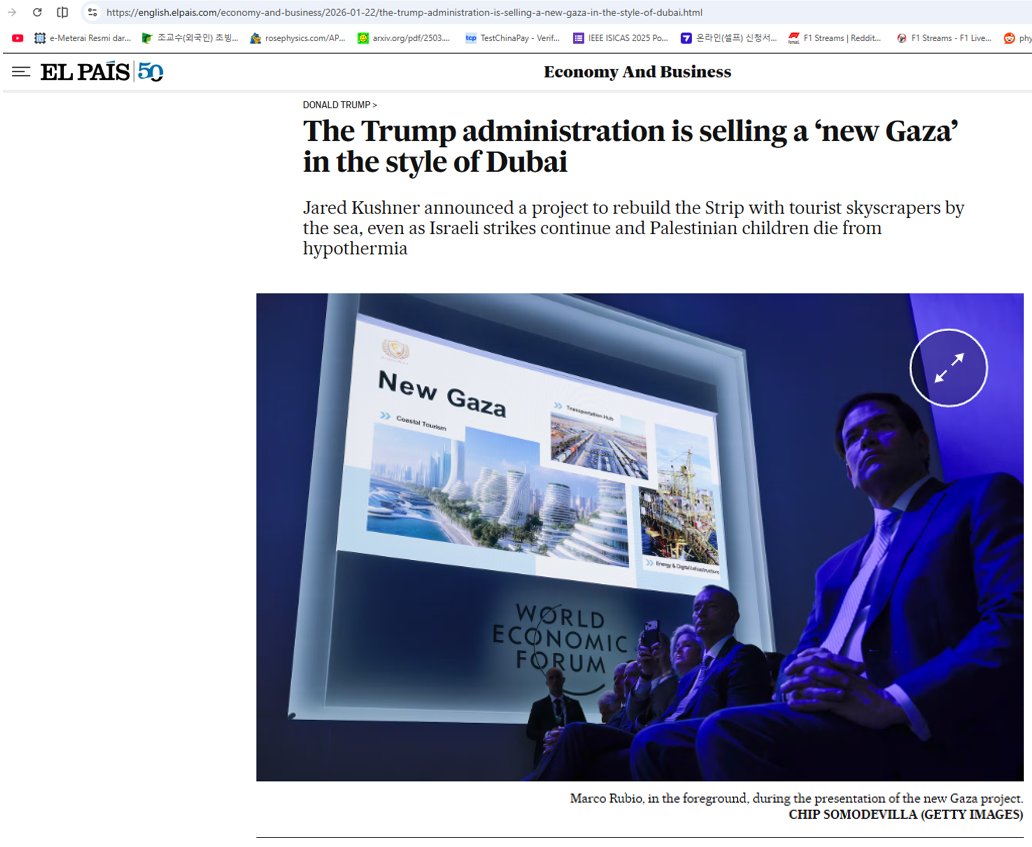Expand the article photo using the arrows icon
This screenshot has height=847, width=1032.
[x=948, y=367]
